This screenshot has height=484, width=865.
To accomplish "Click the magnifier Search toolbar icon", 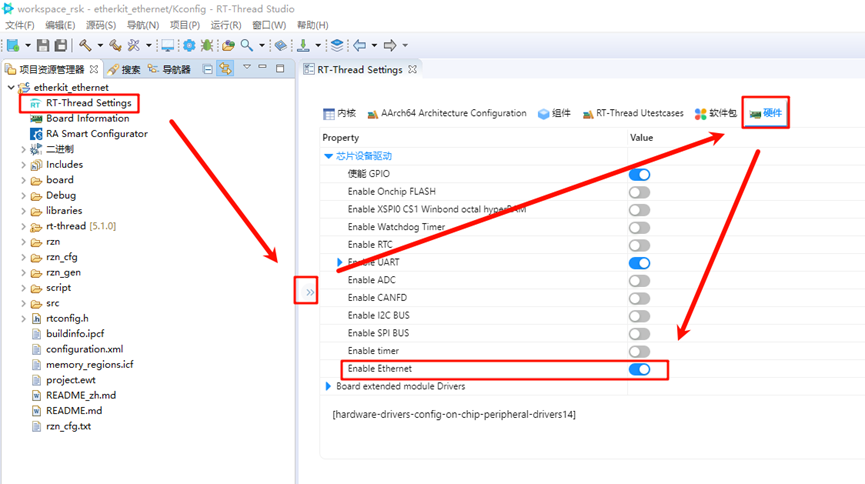I will pyautogui.click(x=246, y=45).
